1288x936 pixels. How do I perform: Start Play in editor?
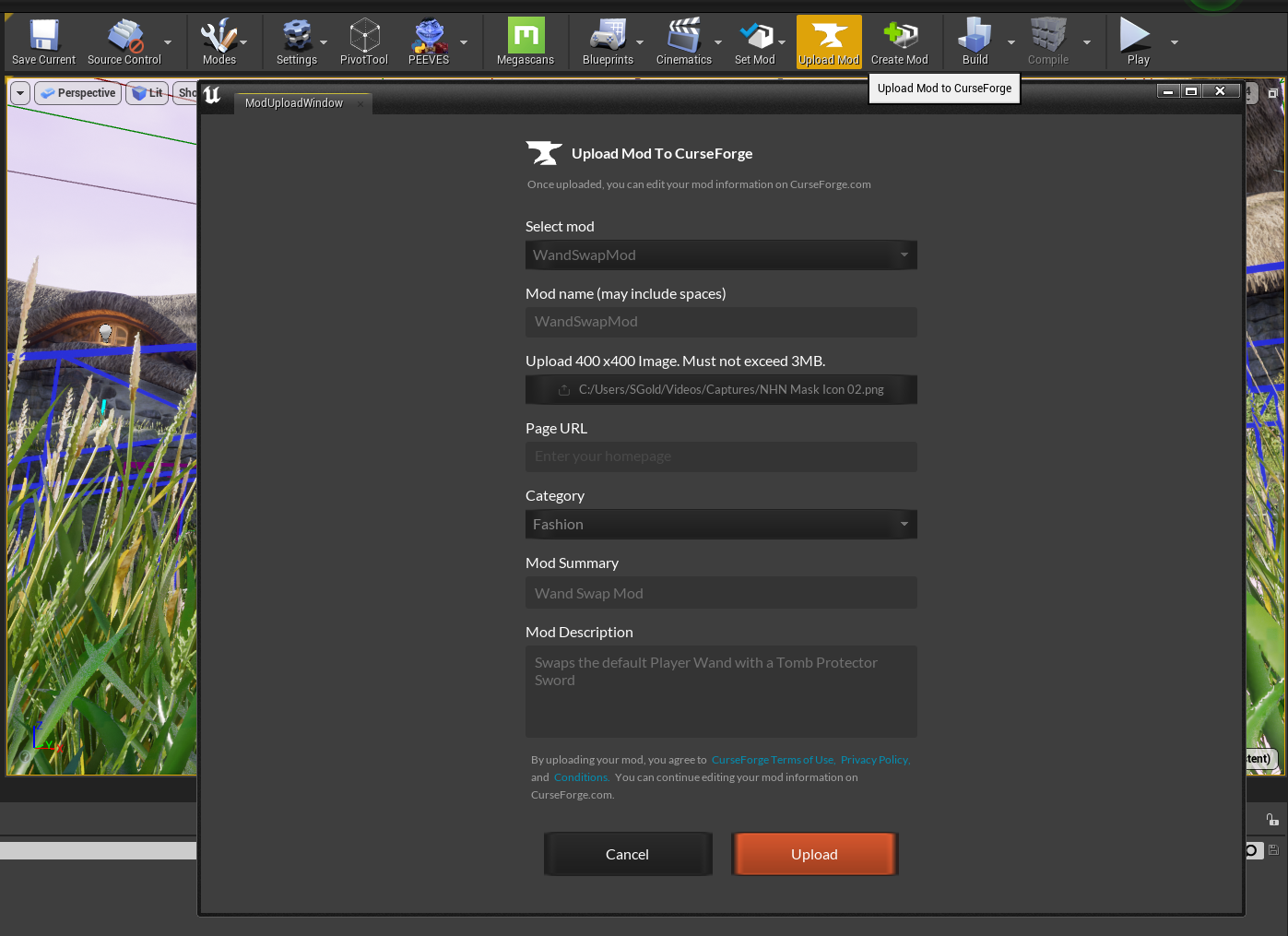coord(1138,42)
